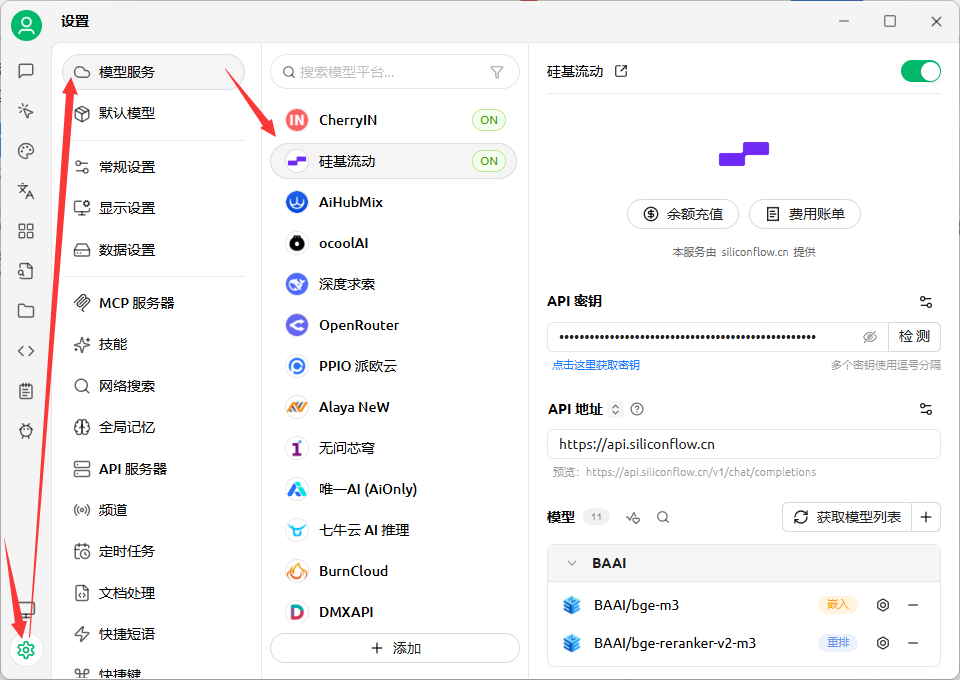The height and width of the screenshot is (680, 960).
Task: Open API 服务器 settings section
Action: [153, 469]
